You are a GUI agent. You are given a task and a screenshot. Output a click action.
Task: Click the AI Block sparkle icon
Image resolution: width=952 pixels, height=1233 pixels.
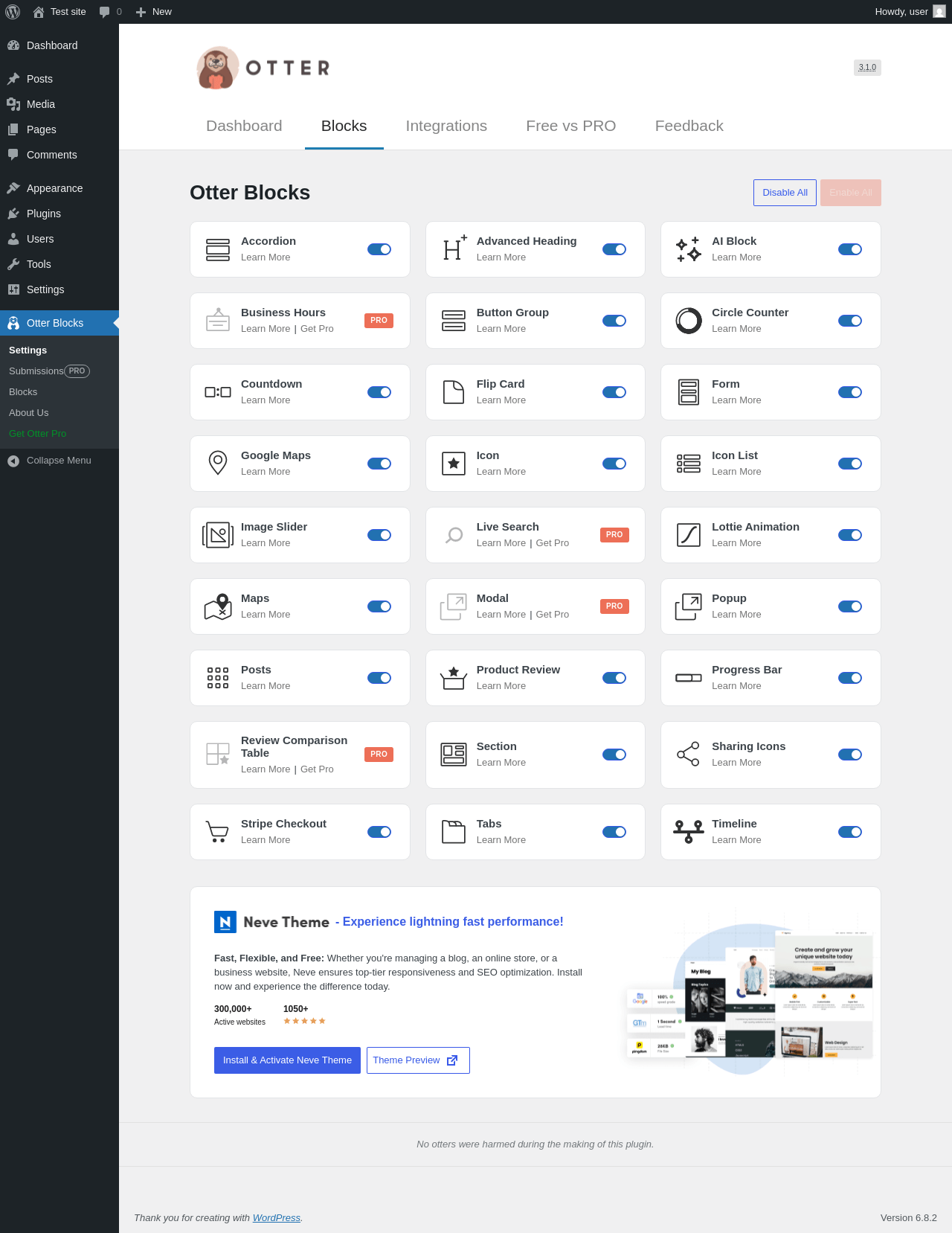pyautogui.click(x=689, y=249)
